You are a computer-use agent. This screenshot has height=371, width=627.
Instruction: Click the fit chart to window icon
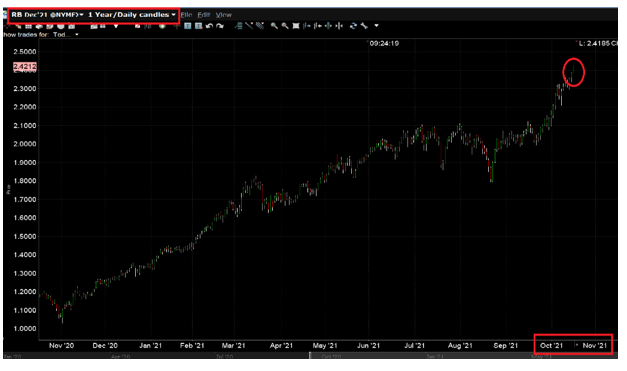pyautogui.click(x=296, y=26)
